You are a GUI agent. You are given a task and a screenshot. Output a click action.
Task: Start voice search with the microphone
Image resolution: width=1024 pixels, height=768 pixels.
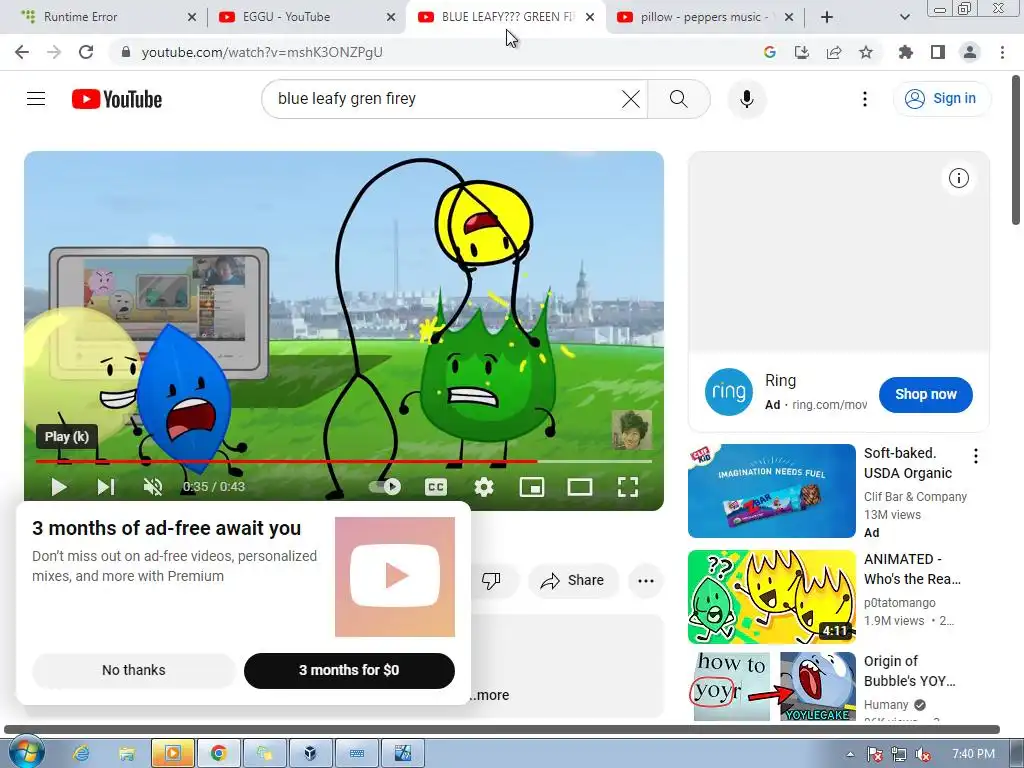746,99
